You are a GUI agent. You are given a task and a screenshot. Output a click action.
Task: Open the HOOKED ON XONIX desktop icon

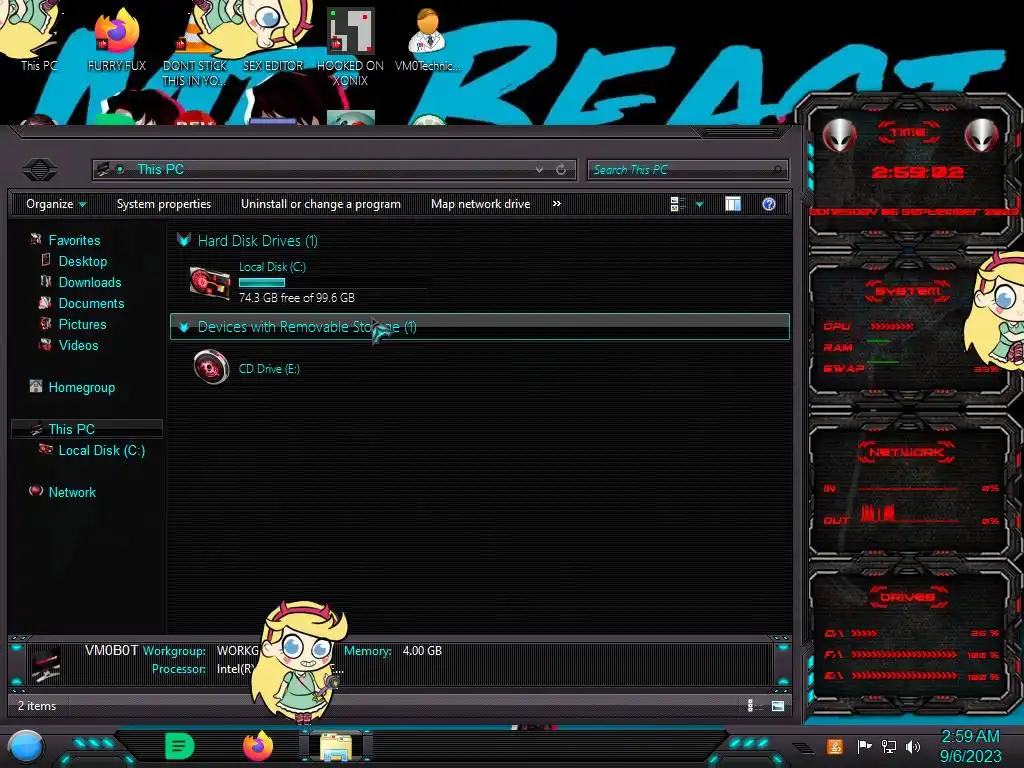(x=350, y=47)
